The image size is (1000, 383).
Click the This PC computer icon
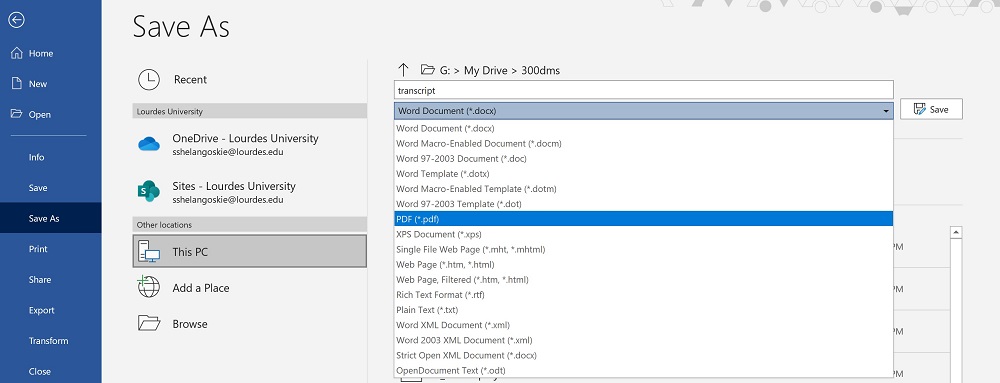[149, 252]
